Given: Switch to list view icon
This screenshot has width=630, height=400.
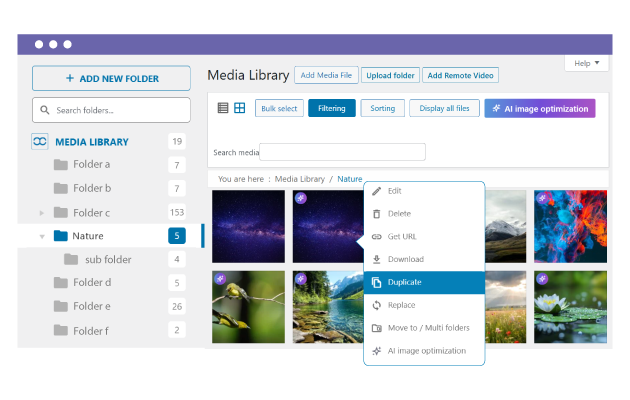Looking at the screenshot, I should [x=223, y=108].
